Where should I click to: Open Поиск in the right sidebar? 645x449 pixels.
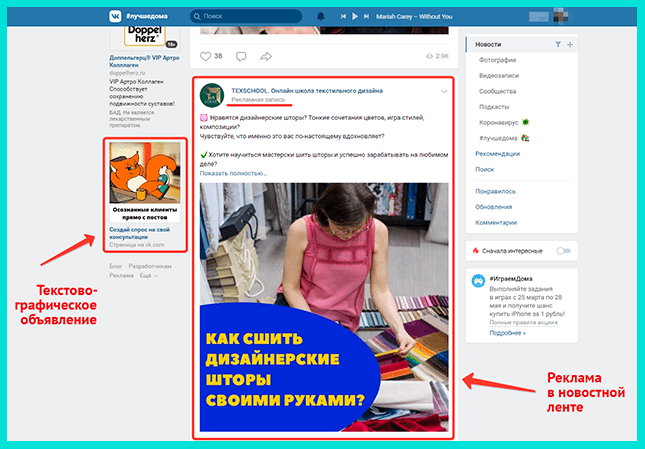tap(485, 169)
